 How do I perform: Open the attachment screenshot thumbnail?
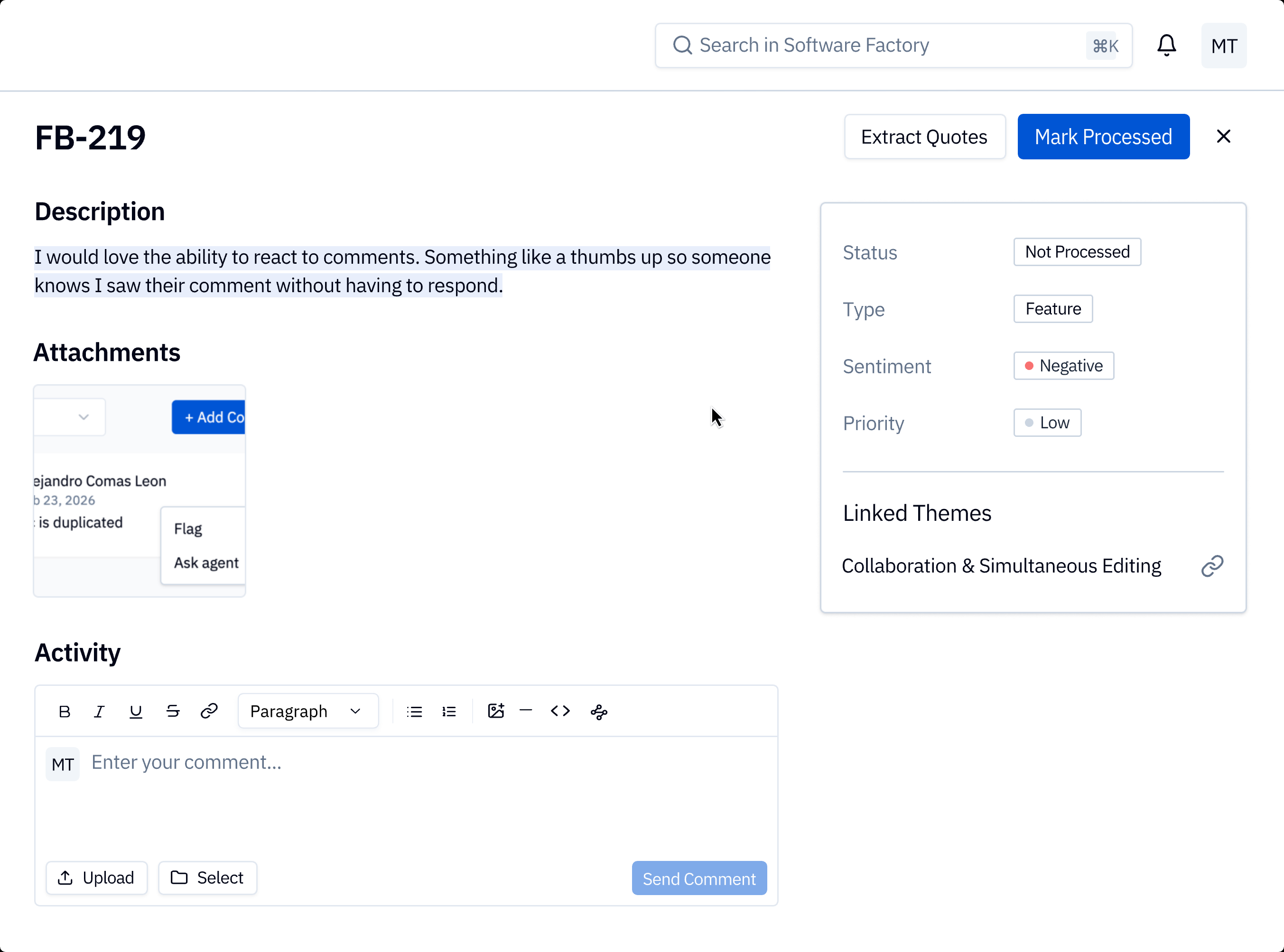coord(140,491)
